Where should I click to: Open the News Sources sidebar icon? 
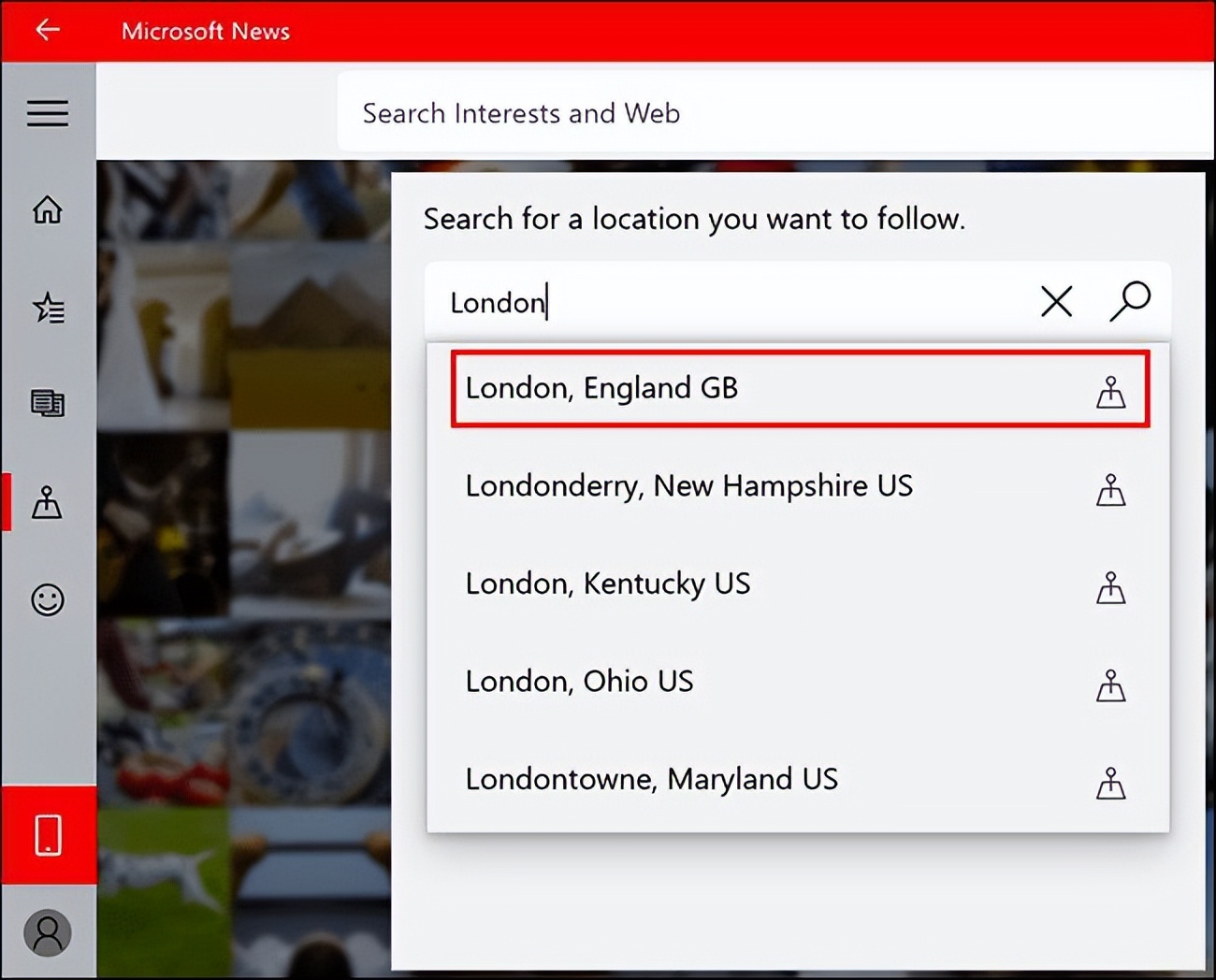point(47,405)
